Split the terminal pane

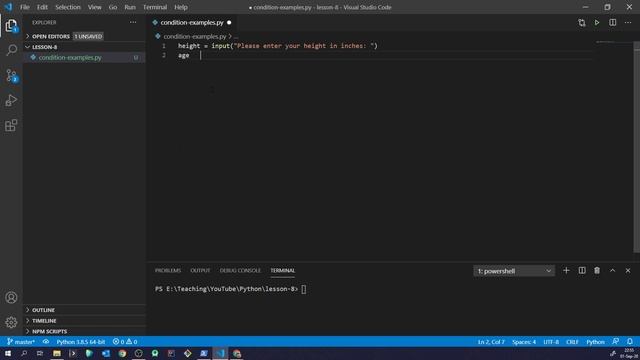582,271
